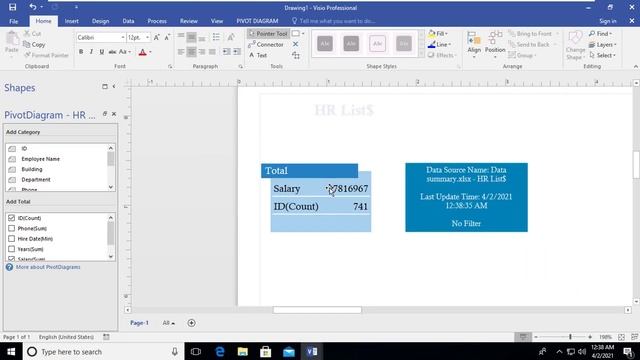640x360 pixels.
Task: Open the Font name dropdown
Action: coord(122,38)
